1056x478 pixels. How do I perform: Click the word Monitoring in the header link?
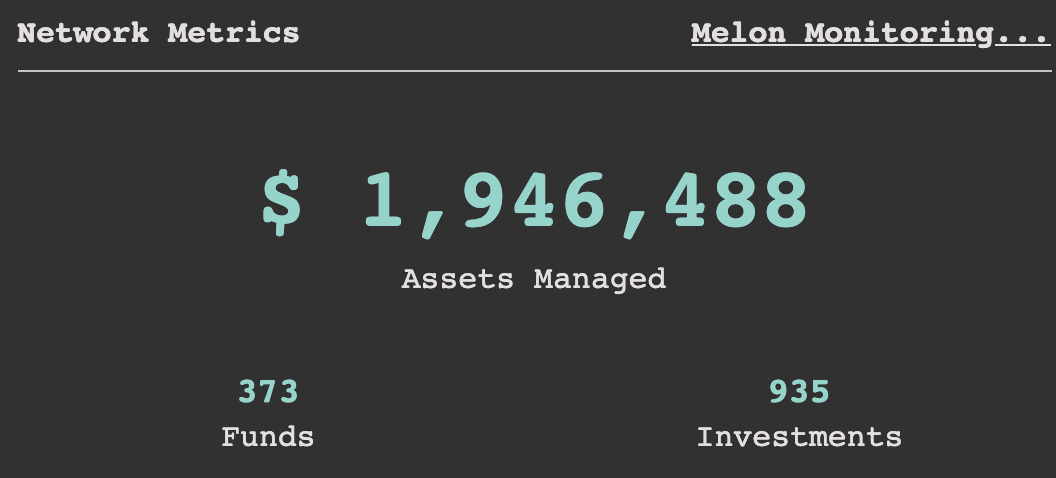898,33
